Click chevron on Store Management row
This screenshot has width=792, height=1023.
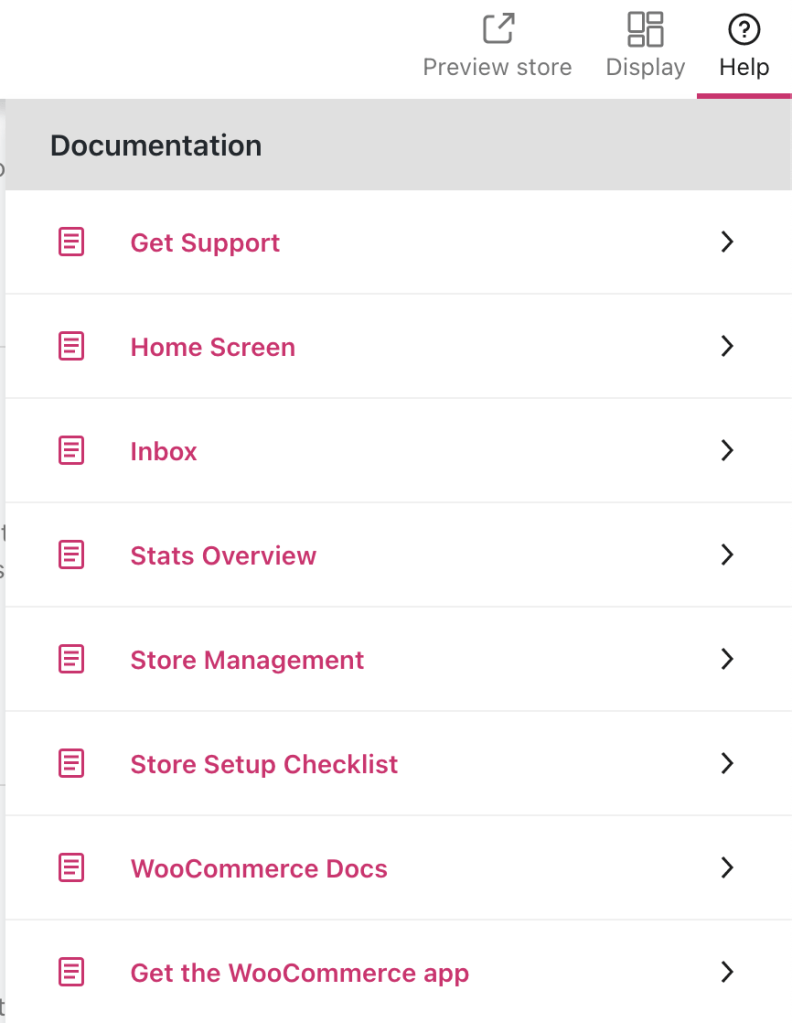(727, 659)
